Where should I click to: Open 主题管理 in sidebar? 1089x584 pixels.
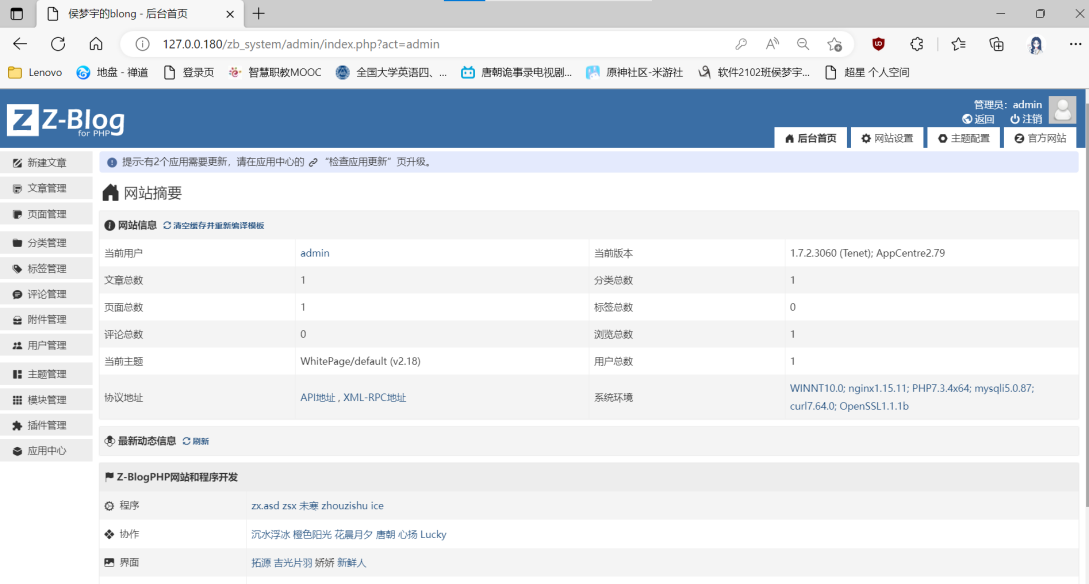pyautogui.click(x=46, y=374)
